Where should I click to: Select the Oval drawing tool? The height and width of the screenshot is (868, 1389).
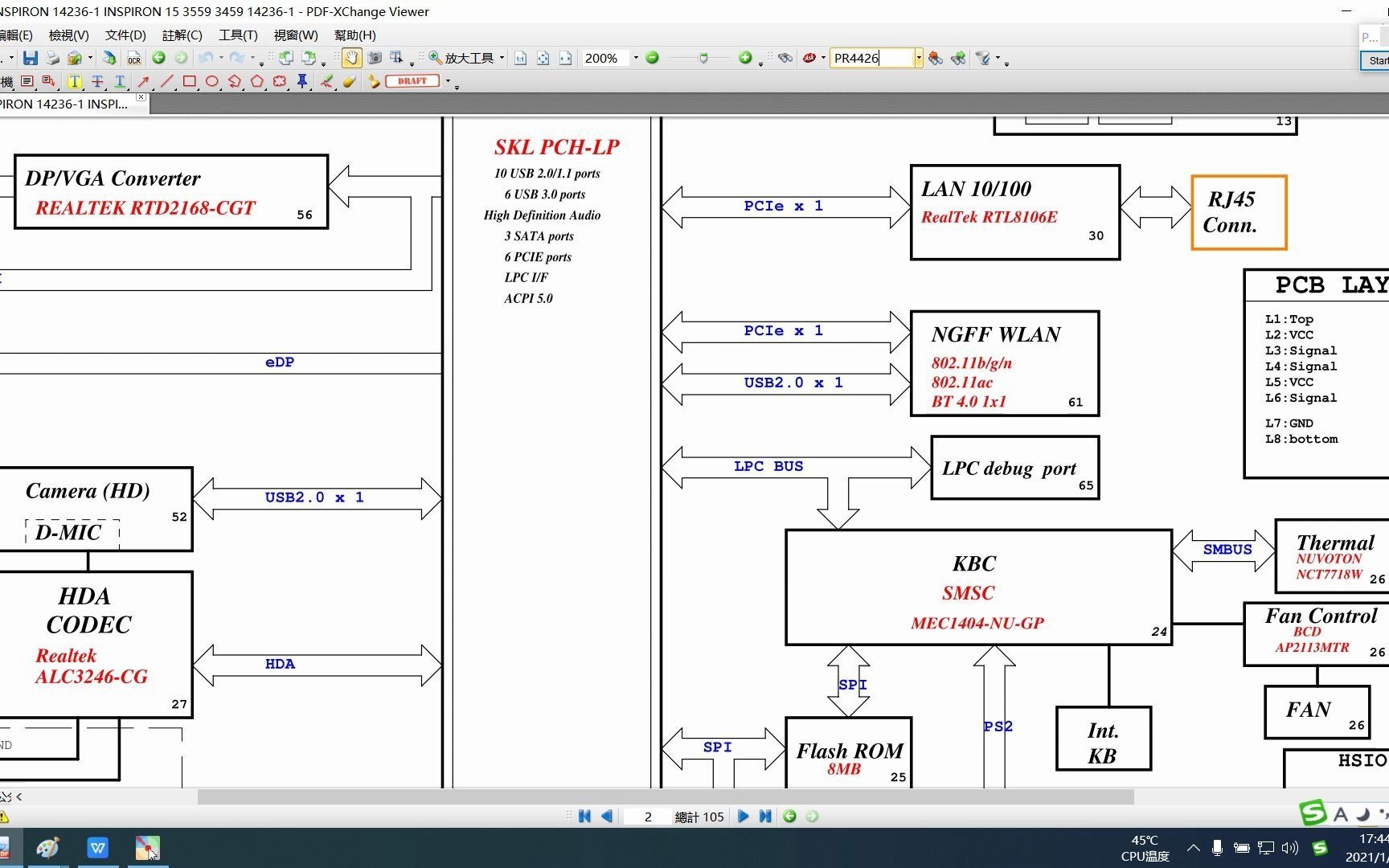pos(211,81)
